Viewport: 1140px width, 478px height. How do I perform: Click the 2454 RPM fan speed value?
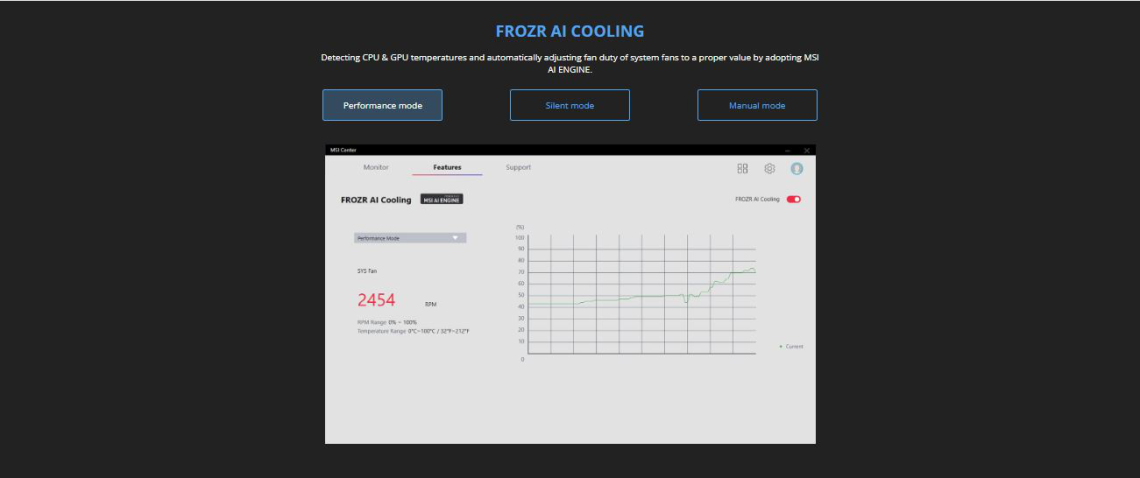(376, 300)
